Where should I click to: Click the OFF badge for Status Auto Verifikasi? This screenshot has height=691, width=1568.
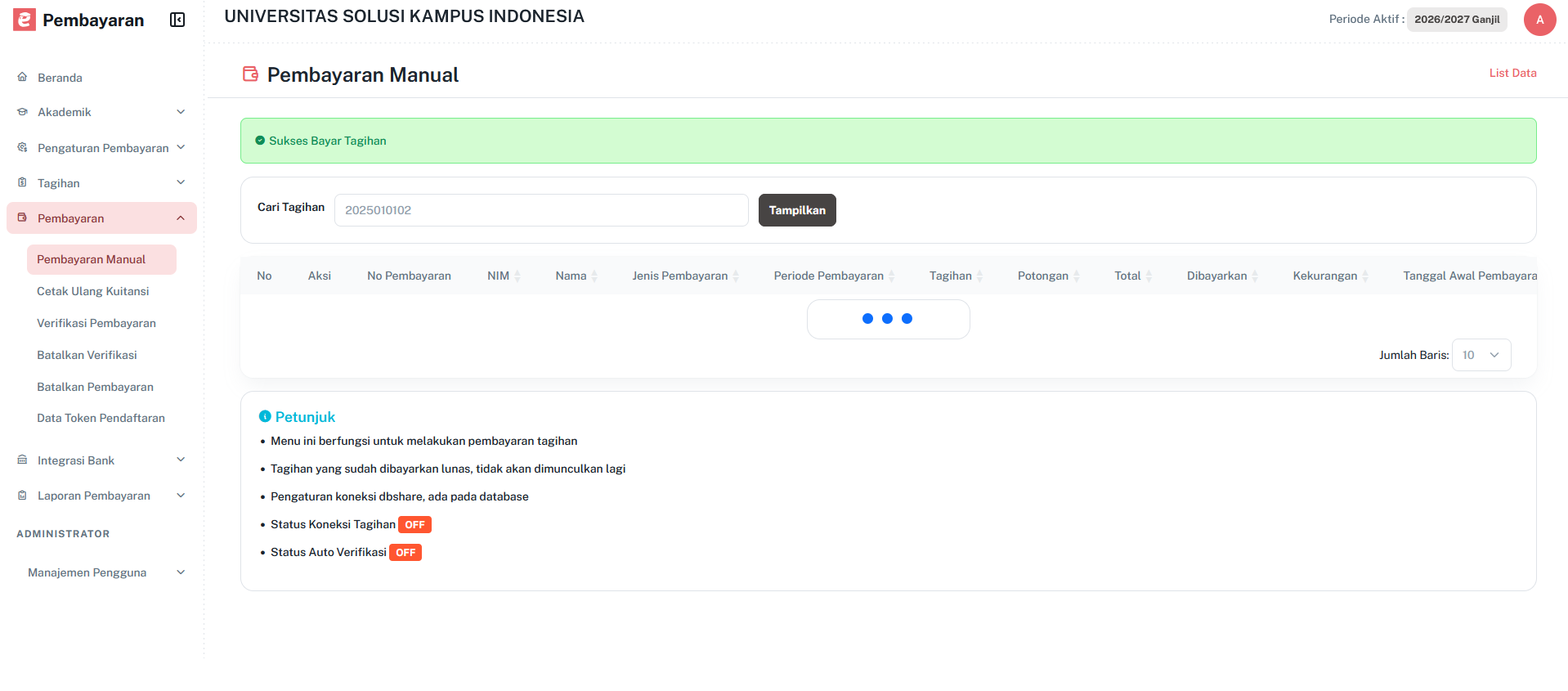405,553
